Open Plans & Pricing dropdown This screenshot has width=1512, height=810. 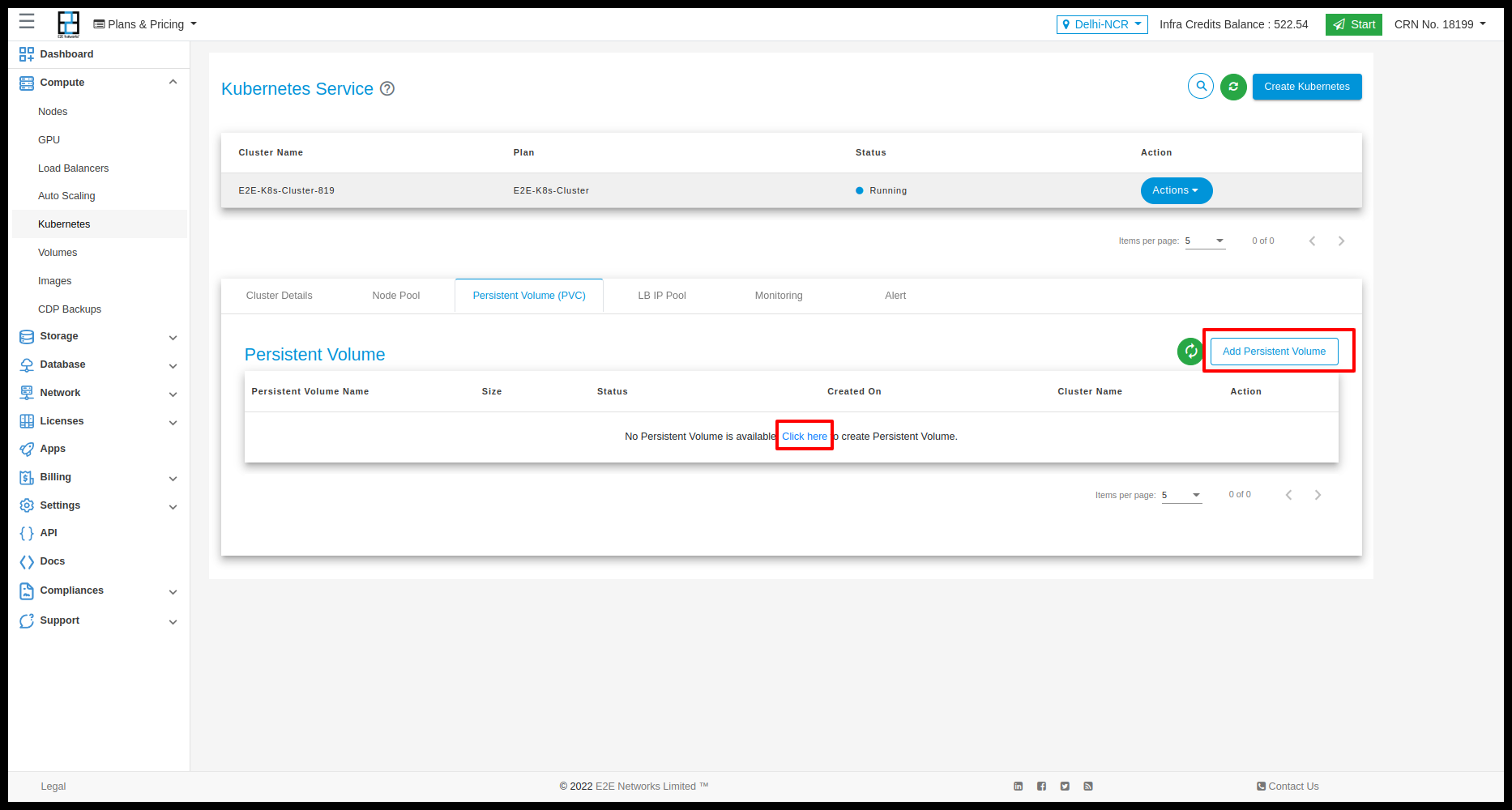tap(145, 24)
